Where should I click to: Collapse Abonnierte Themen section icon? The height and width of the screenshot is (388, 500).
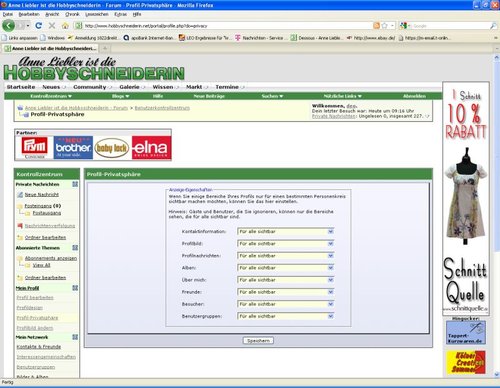pos(75,248)
